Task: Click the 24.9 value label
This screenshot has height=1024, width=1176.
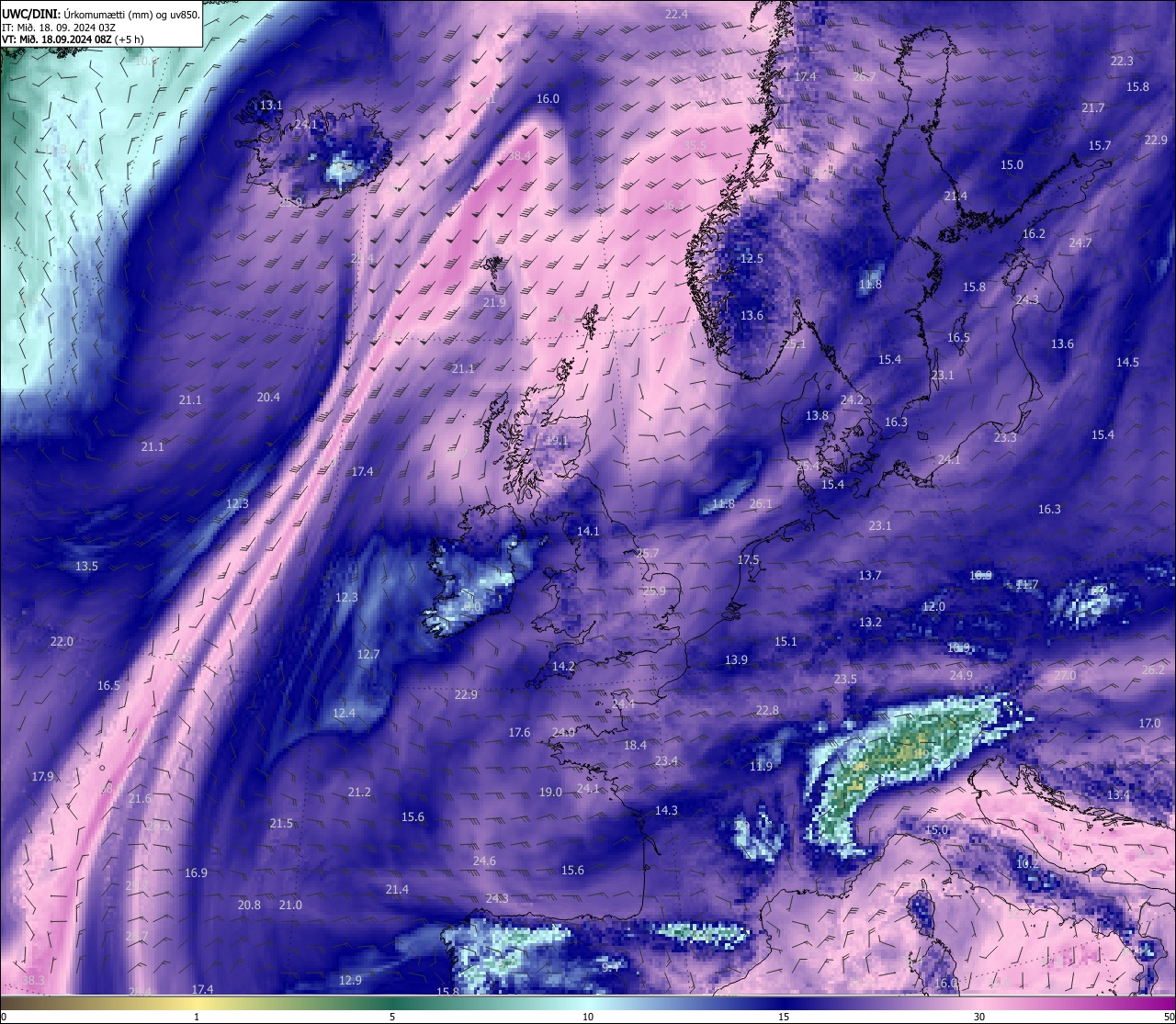Action: coord(961,676)
